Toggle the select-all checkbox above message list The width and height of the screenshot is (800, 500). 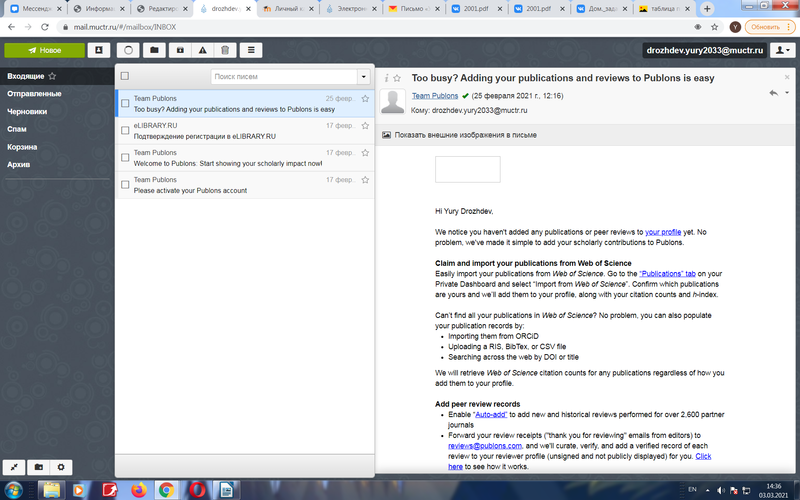click(125, 76)
